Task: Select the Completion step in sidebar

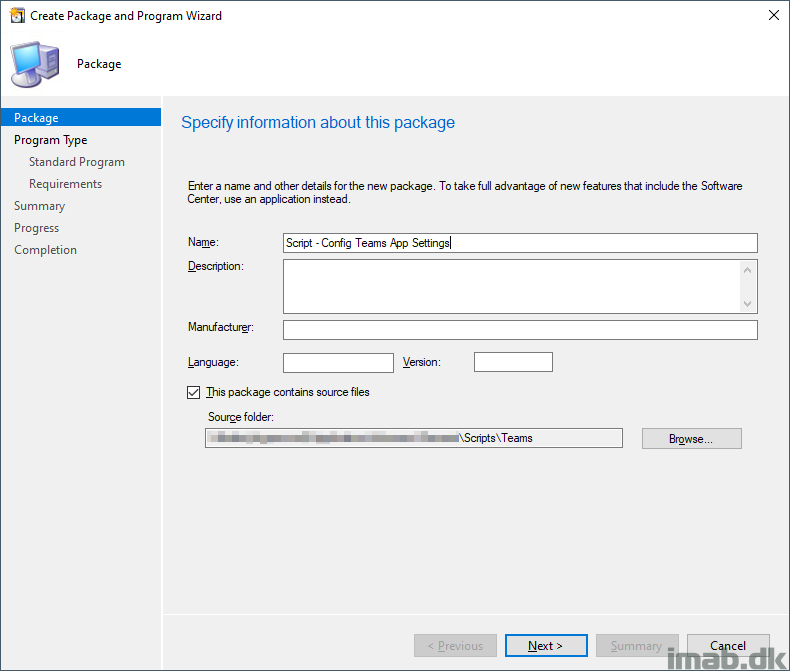Action: 45,250
